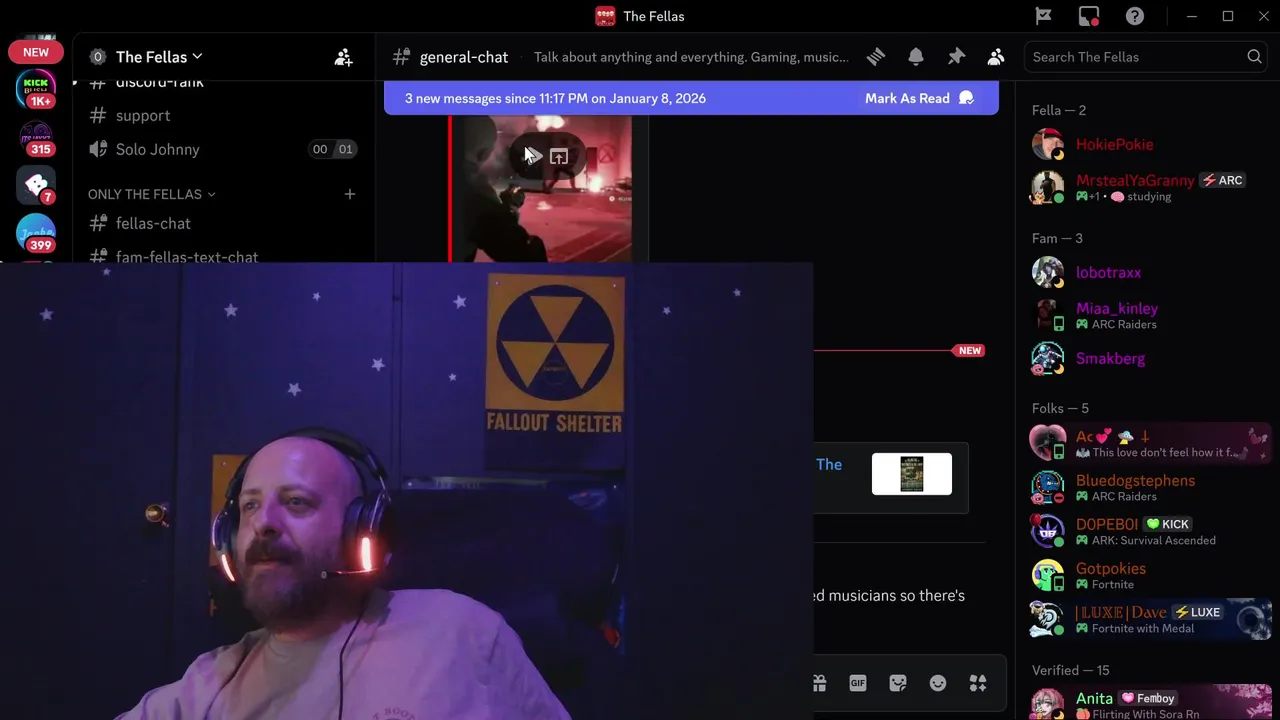The width and height of the screenshot is (1280, 720).
Task: Open the emoji picker
Action: point(938,683)
